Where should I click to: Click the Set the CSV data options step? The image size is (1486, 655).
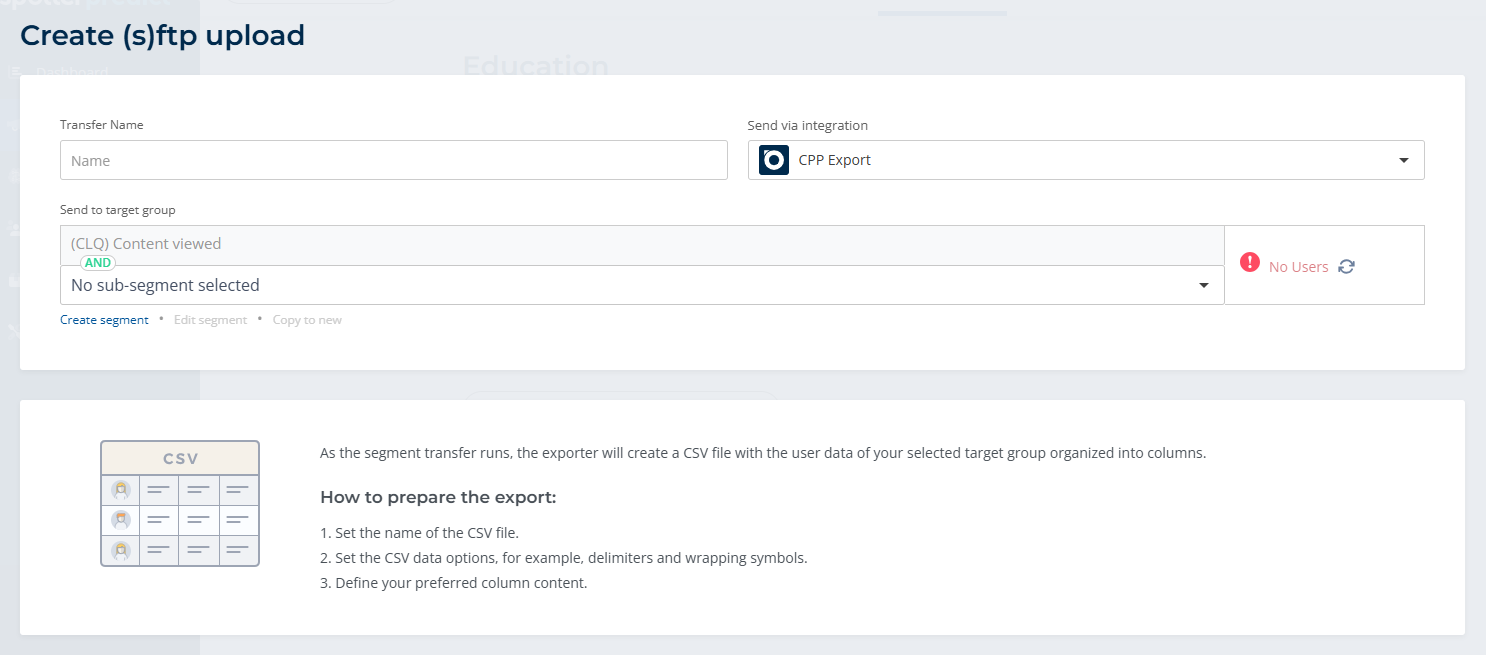coord(564,558)
